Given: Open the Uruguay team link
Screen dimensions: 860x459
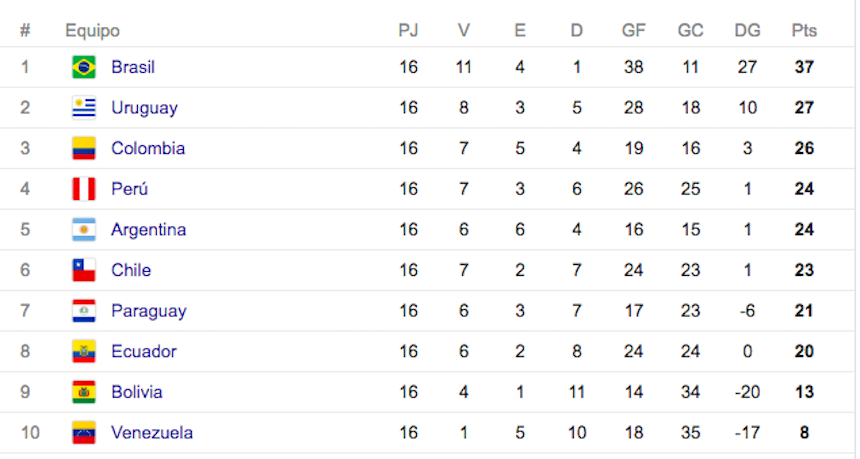Looking at the screenshot, I should (x=144, y=108).
